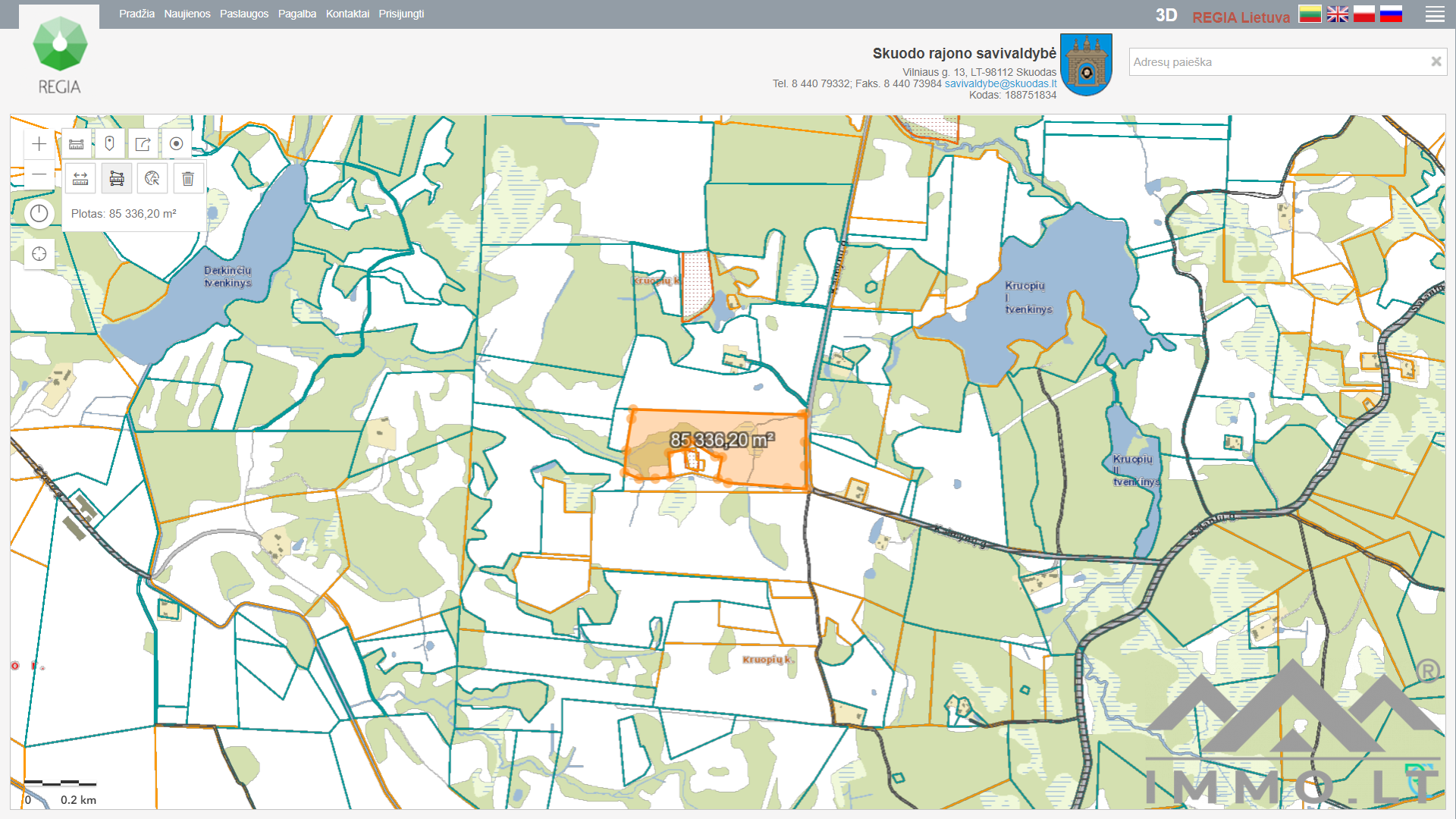Open the hamburger menu
This screenshot has height=819, width=1456.
[1435, 14]
